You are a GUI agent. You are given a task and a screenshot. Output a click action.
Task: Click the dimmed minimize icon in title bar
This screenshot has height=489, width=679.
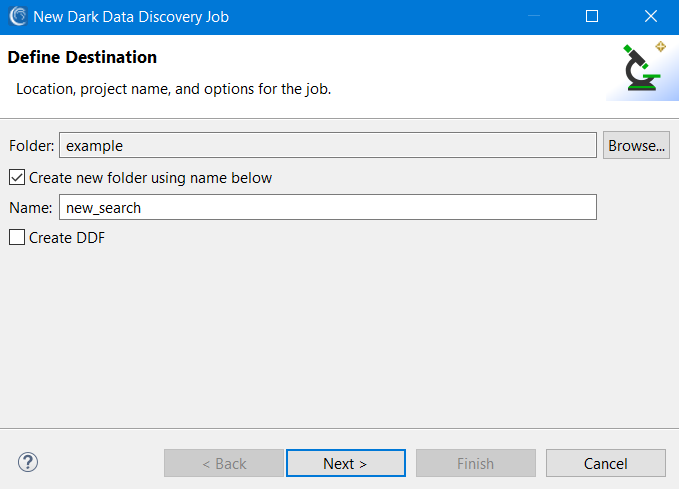pos(534,16)
